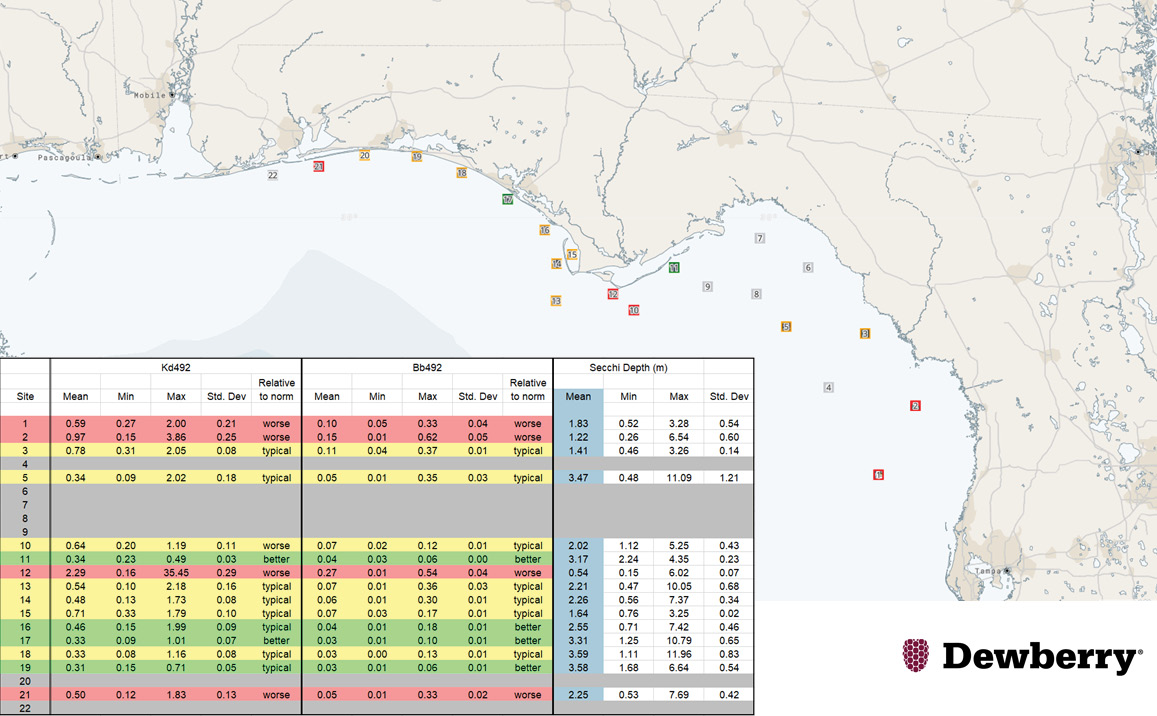Click gray site marker 22 near Pascagoula
Screen dimensions: 1157x716
pos(273,175)
